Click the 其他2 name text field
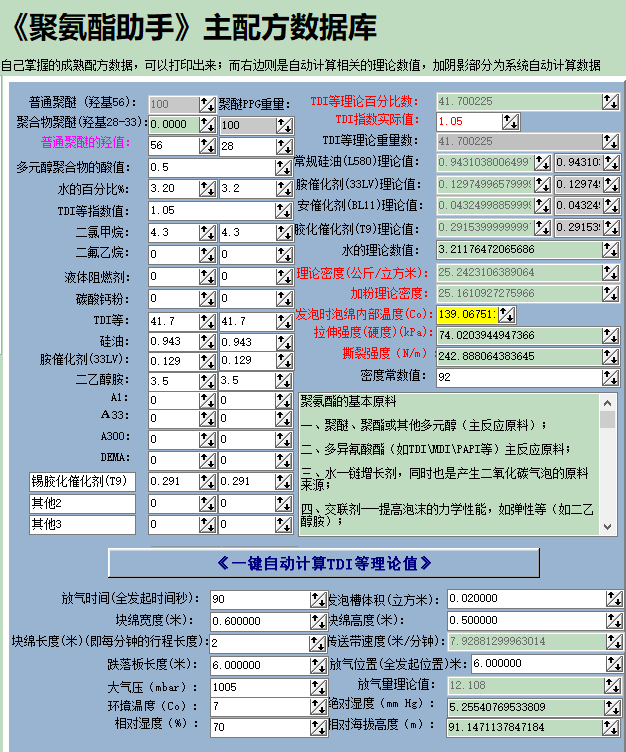626x752 pixels. pos(81,503)
